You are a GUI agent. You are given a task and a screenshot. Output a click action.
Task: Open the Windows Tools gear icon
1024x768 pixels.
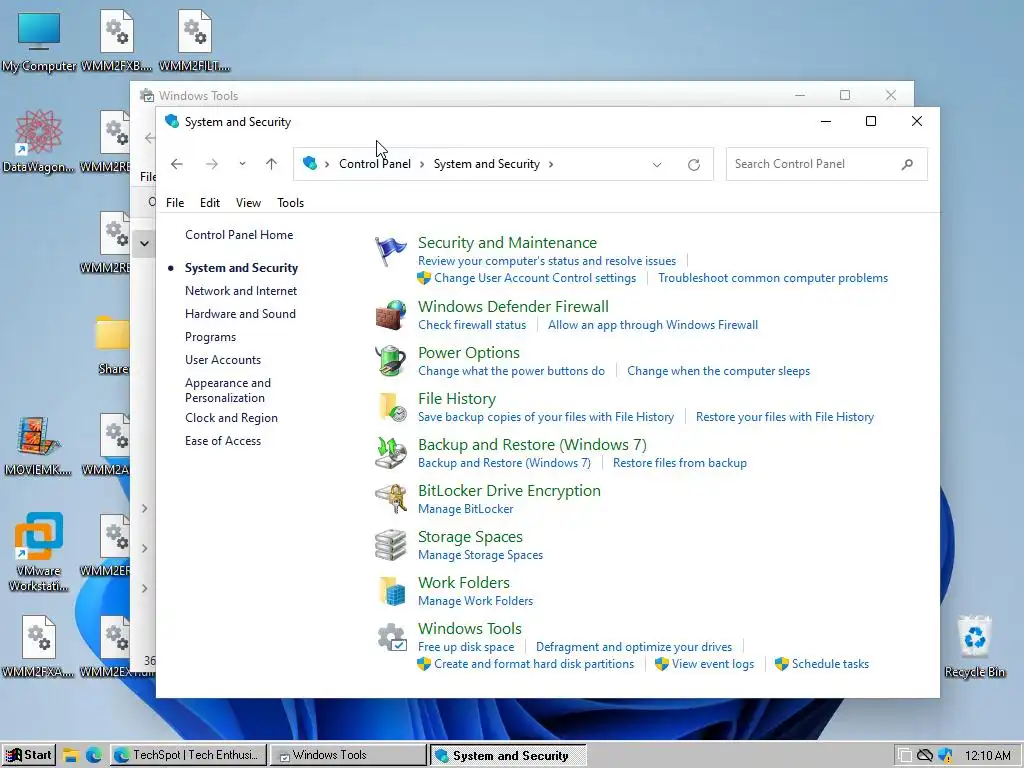point(392,637)
